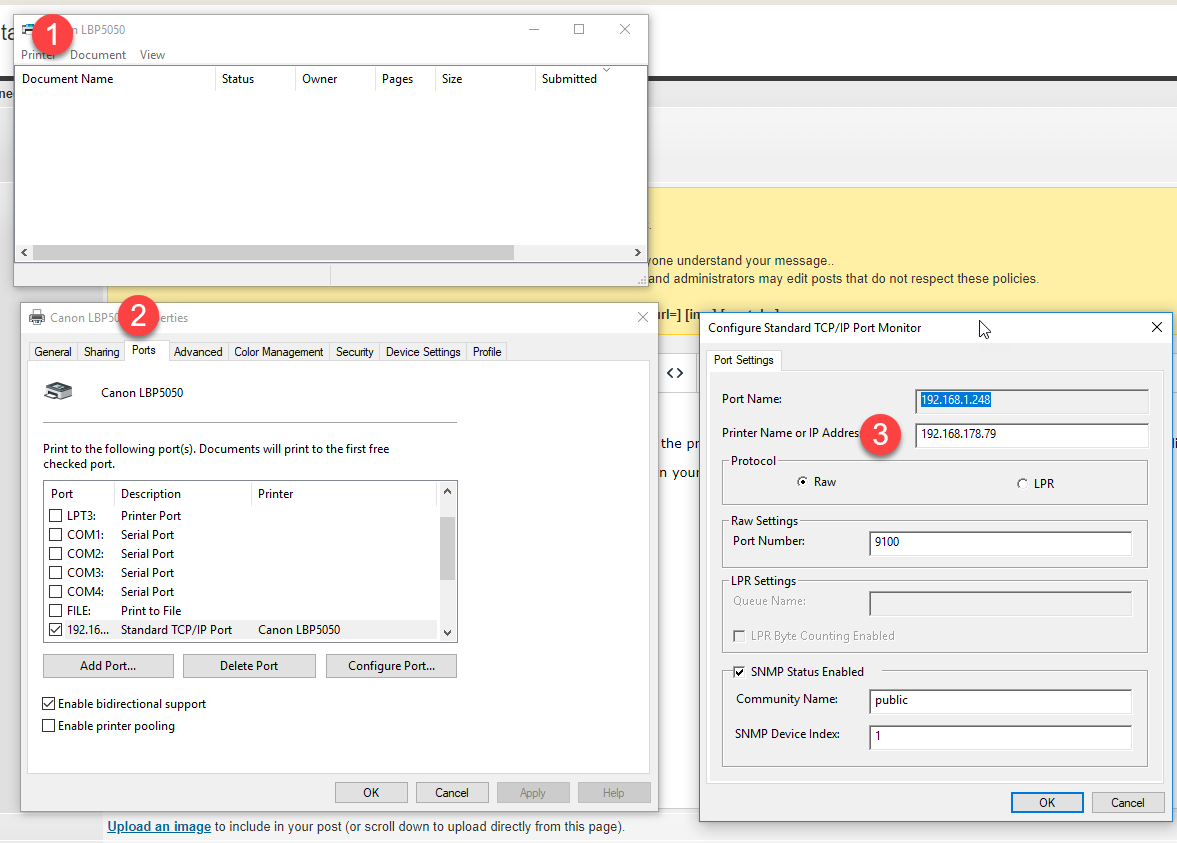Click the Delete Port button
The image size is (1177, 843).
[x=249, y=666]
